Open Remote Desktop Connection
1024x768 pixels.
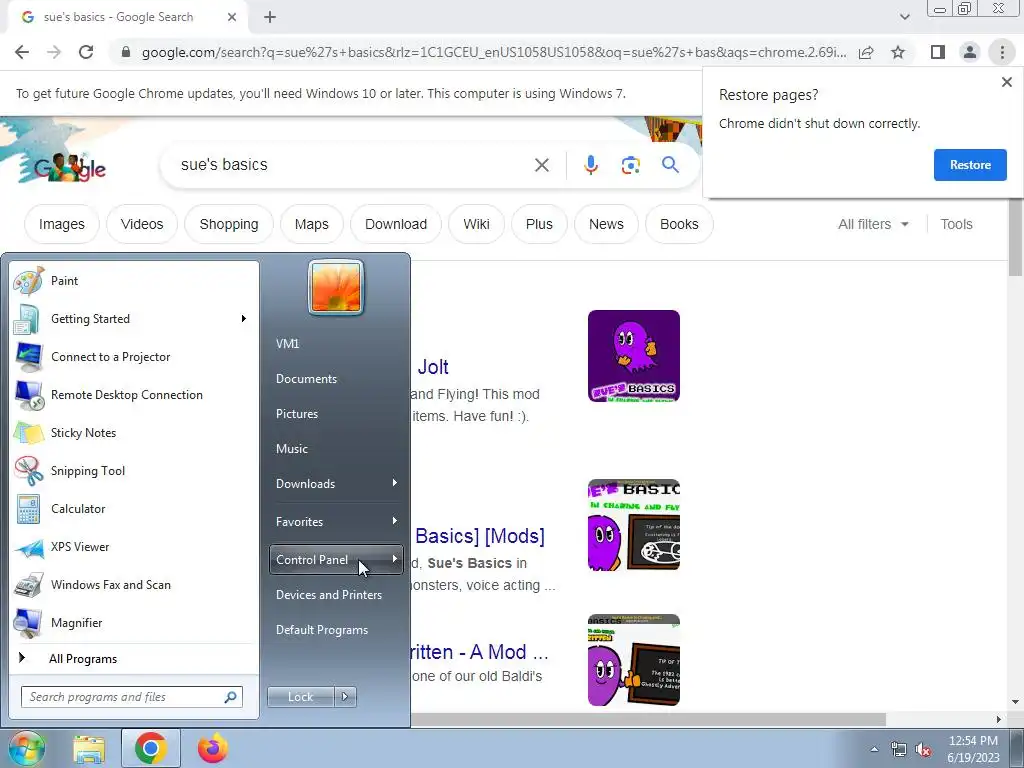point(134,394)
